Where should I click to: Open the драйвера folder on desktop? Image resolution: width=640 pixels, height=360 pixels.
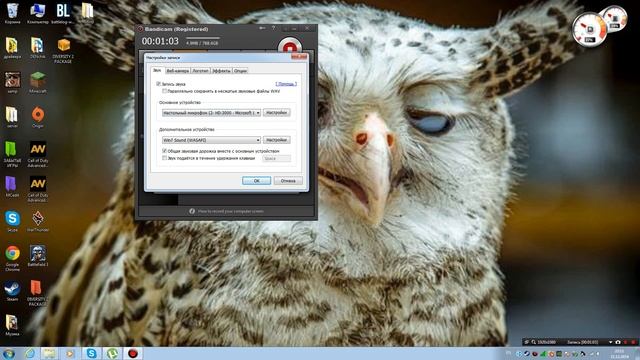click(12, 48)
